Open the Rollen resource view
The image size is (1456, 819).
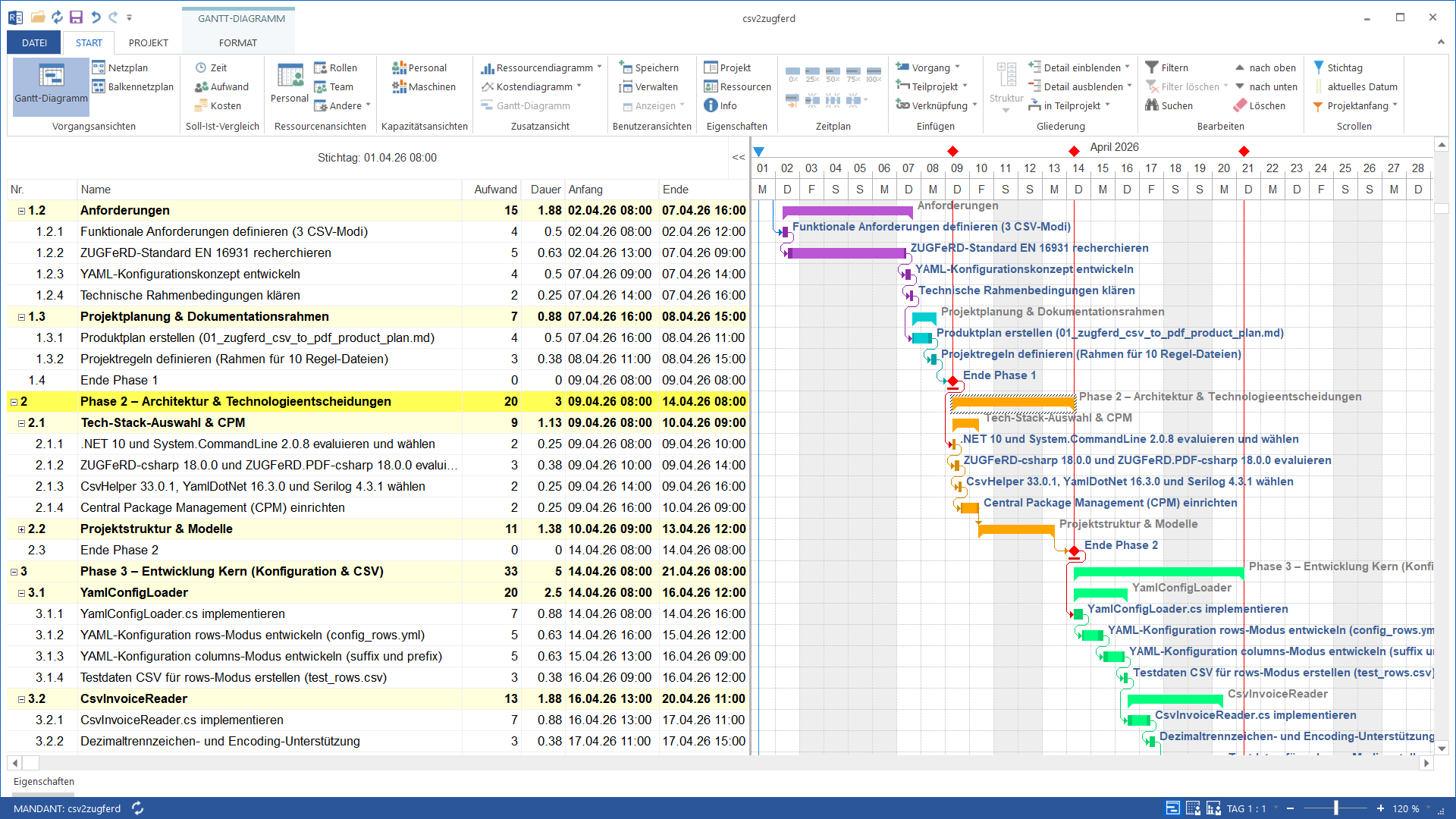tap(335, 67)
